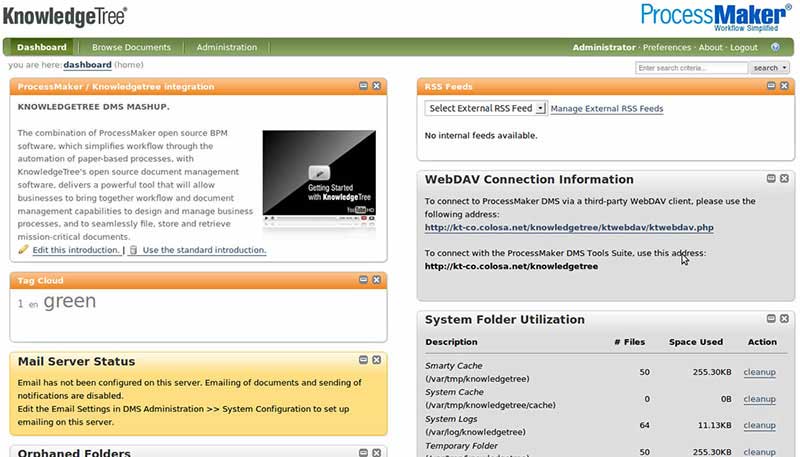Screen dimensions: 800x457
Task: Open the ktwebdav.php WebDAV address link
Action: pyautogui.click(x=569, y=227)
